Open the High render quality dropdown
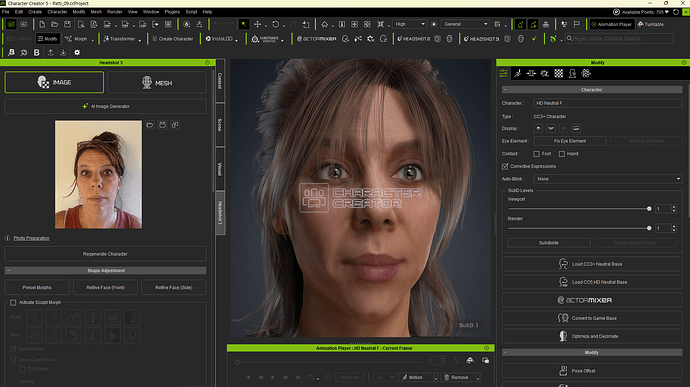 coord(410,24)
